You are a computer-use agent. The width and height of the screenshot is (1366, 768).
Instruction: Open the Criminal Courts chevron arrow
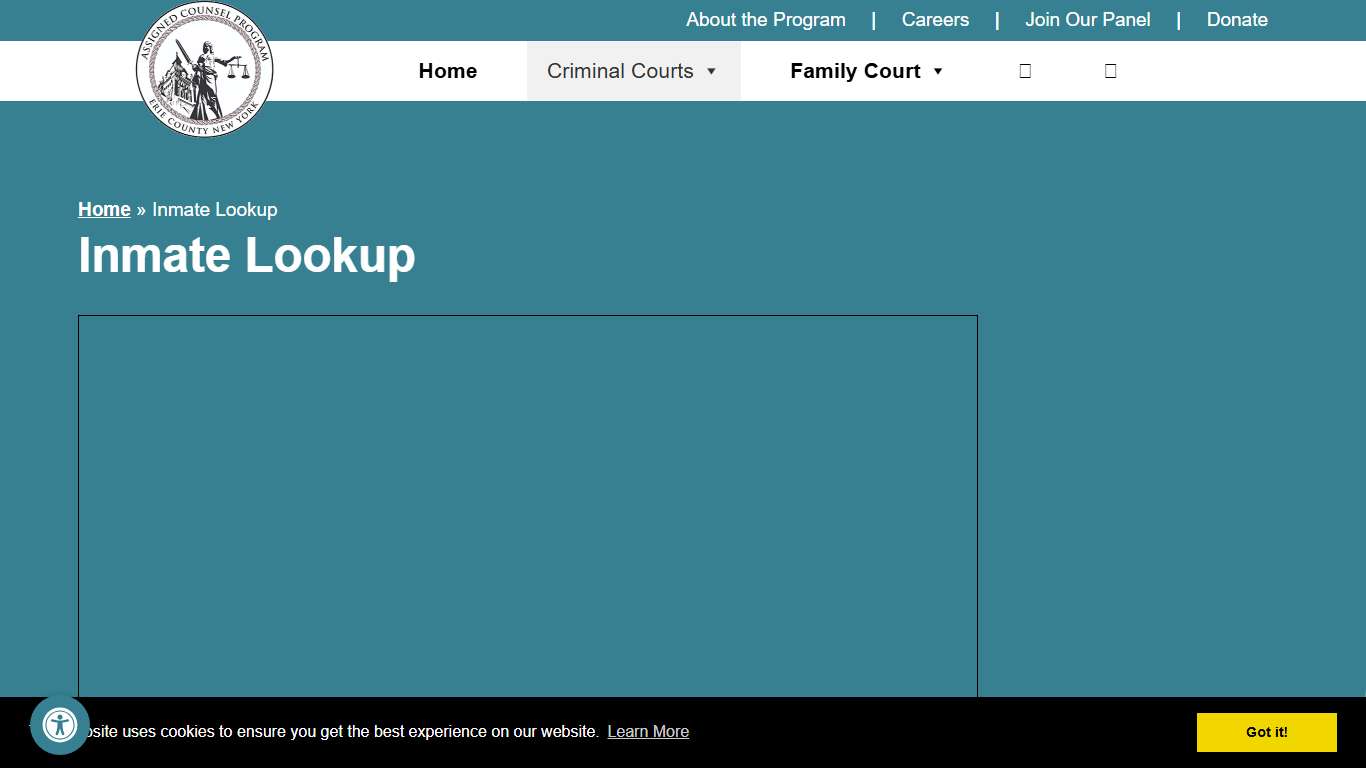coord(711,71)
